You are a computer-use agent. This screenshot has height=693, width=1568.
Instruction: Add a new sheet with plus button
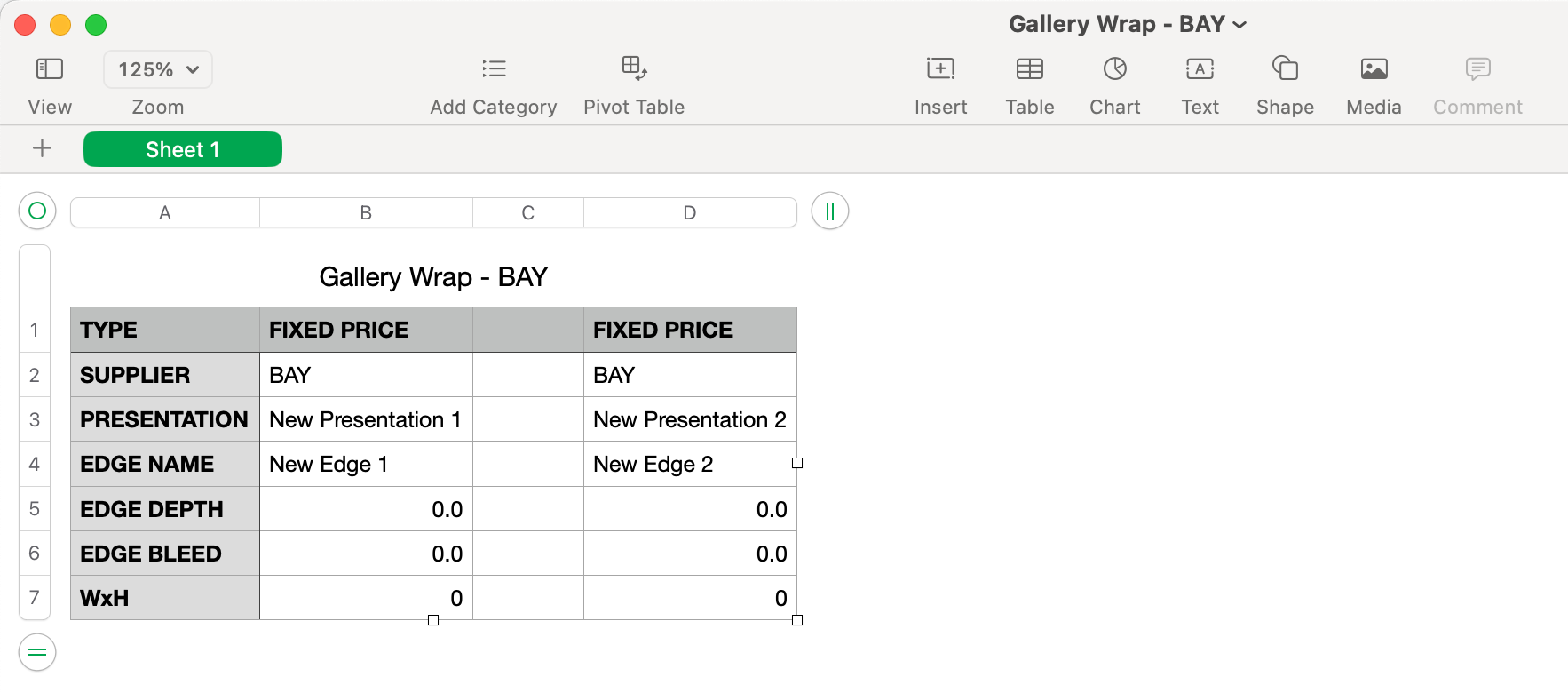click(x=42, y=148)
